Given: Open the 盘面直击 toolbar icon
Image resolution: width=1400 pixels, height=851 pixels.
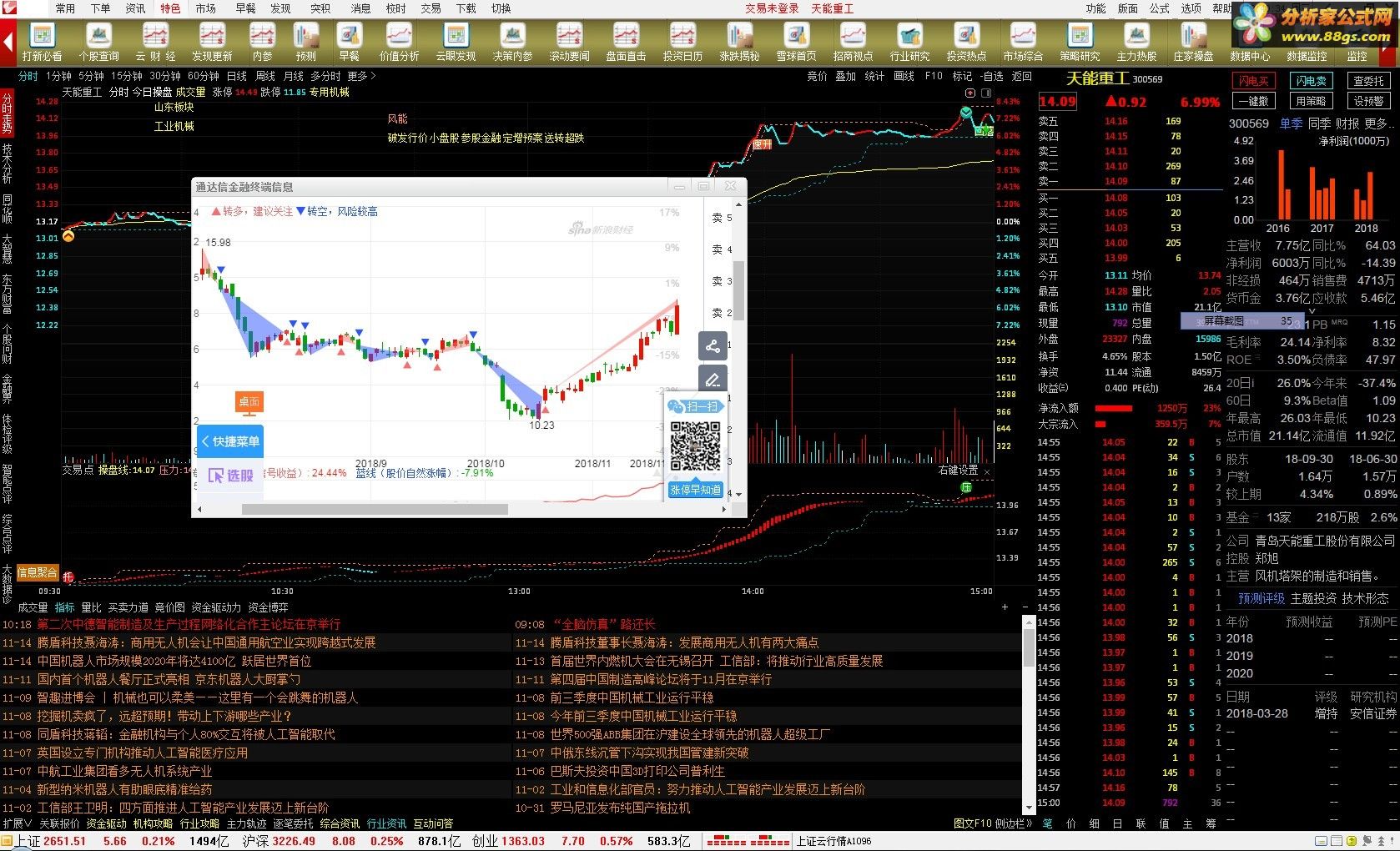Looking at the screenshot, I should tap(626, 42).
